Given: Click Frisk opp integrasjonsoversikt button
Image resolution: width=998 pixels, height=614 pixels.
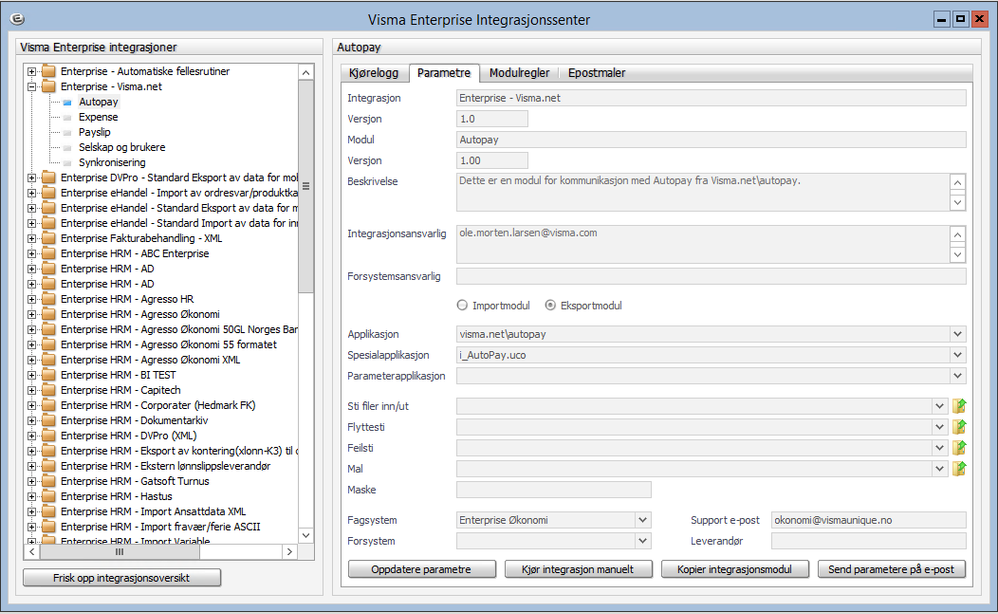Looking at the screenshot, I should pos(122,578).
